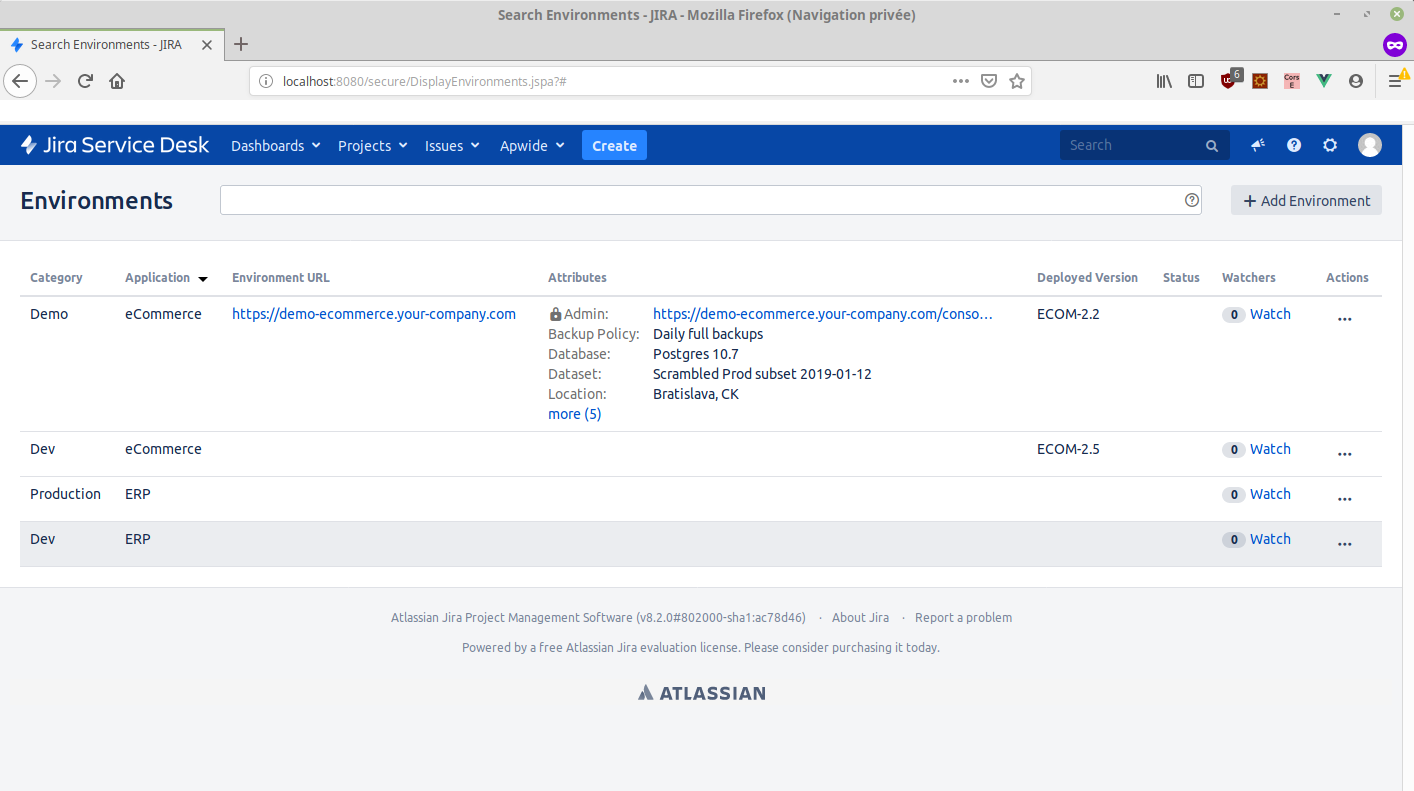Click the Firefox home icon
1414x791 pixels.
coord(117,82)
